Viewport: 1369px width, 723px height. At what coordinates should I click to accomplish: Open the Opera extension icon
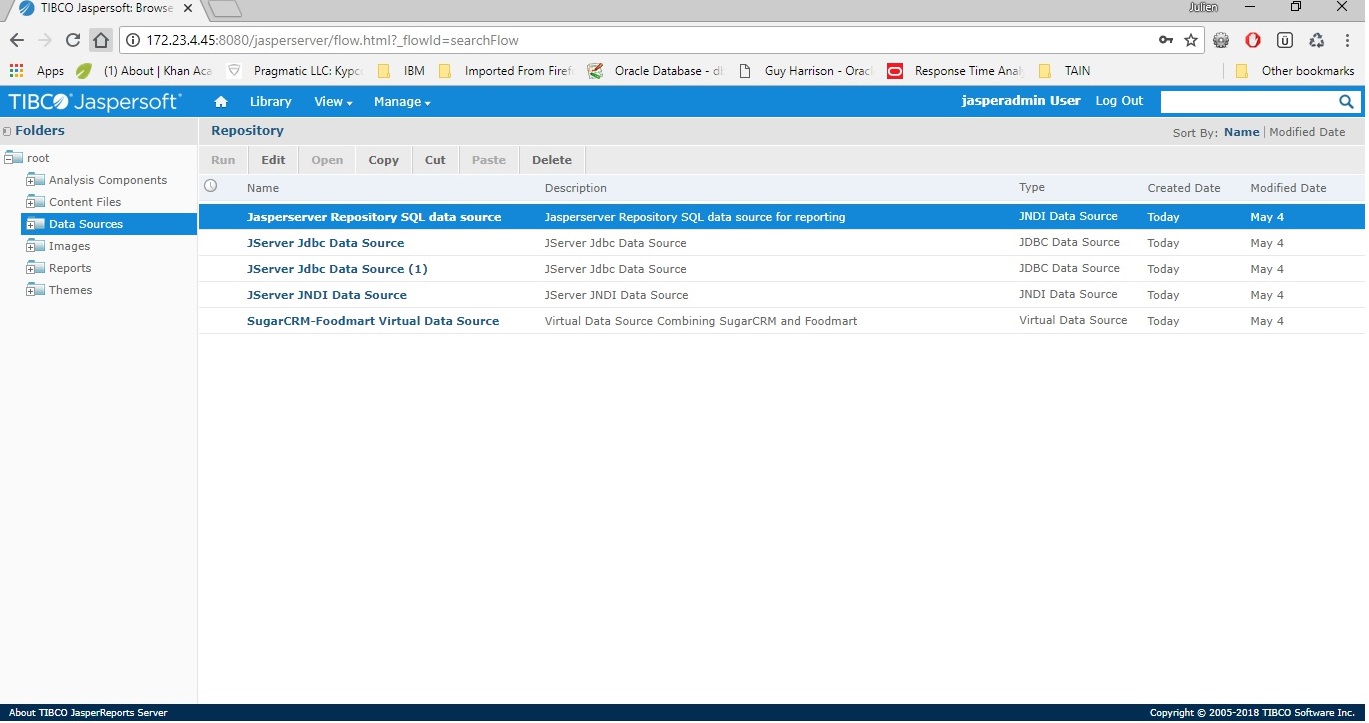[1253, 41]
